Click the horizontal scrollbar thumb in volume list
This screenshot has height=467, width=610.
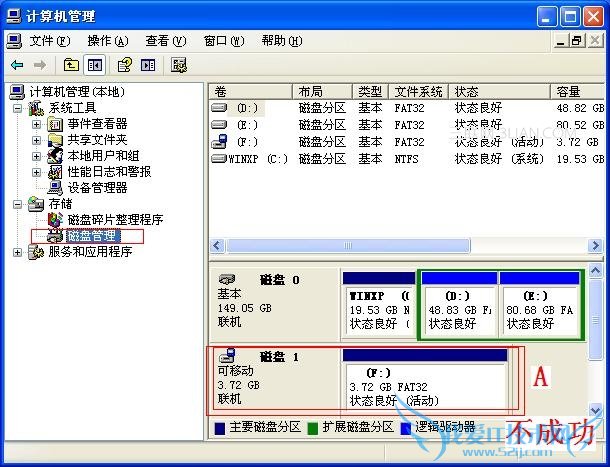click(348, 246)
